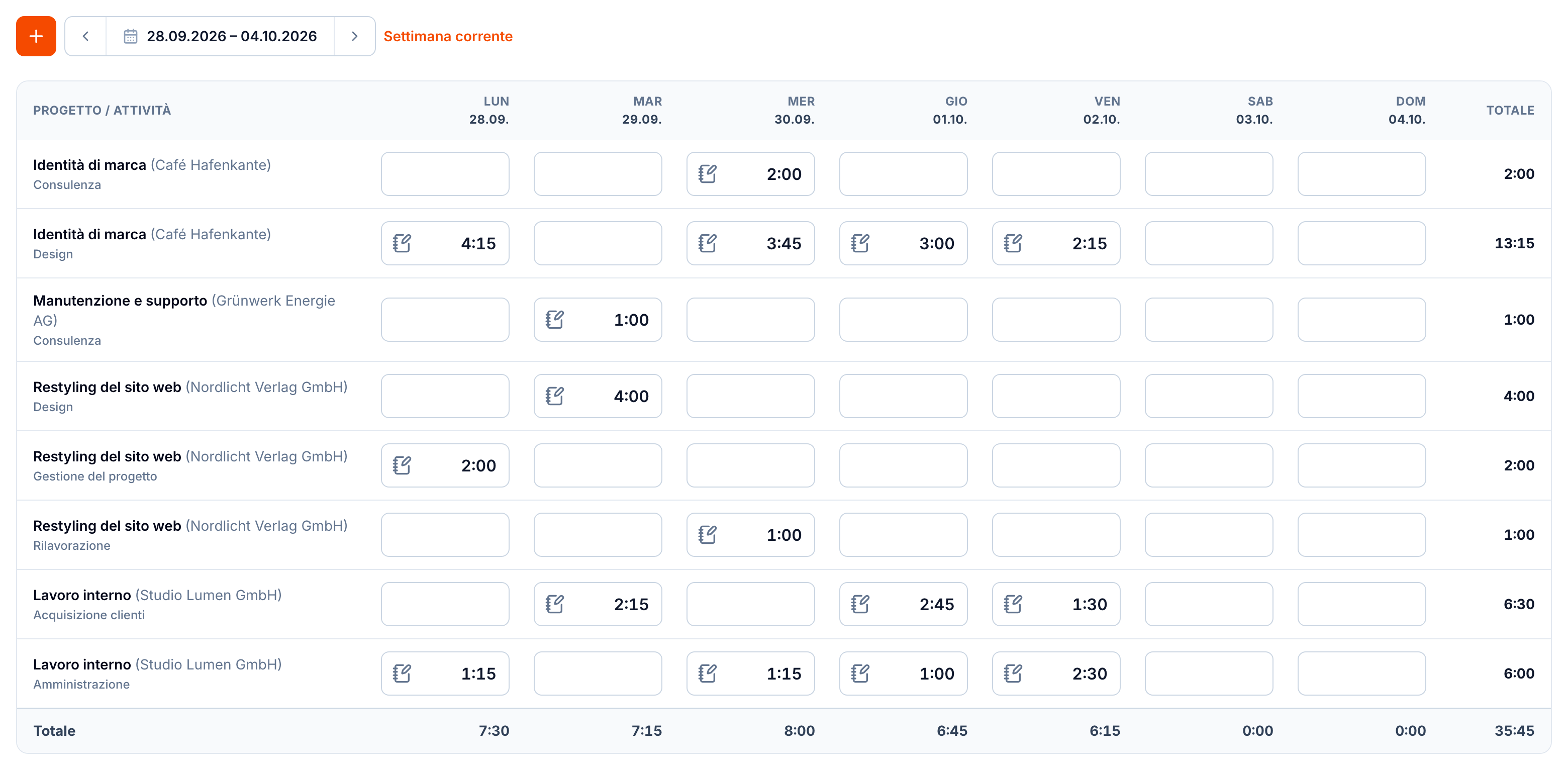Open note icon for Consulenza Café Hafenkante Wednesday 2:00
The image size is (1568, 770).
(x=707, y=174)
